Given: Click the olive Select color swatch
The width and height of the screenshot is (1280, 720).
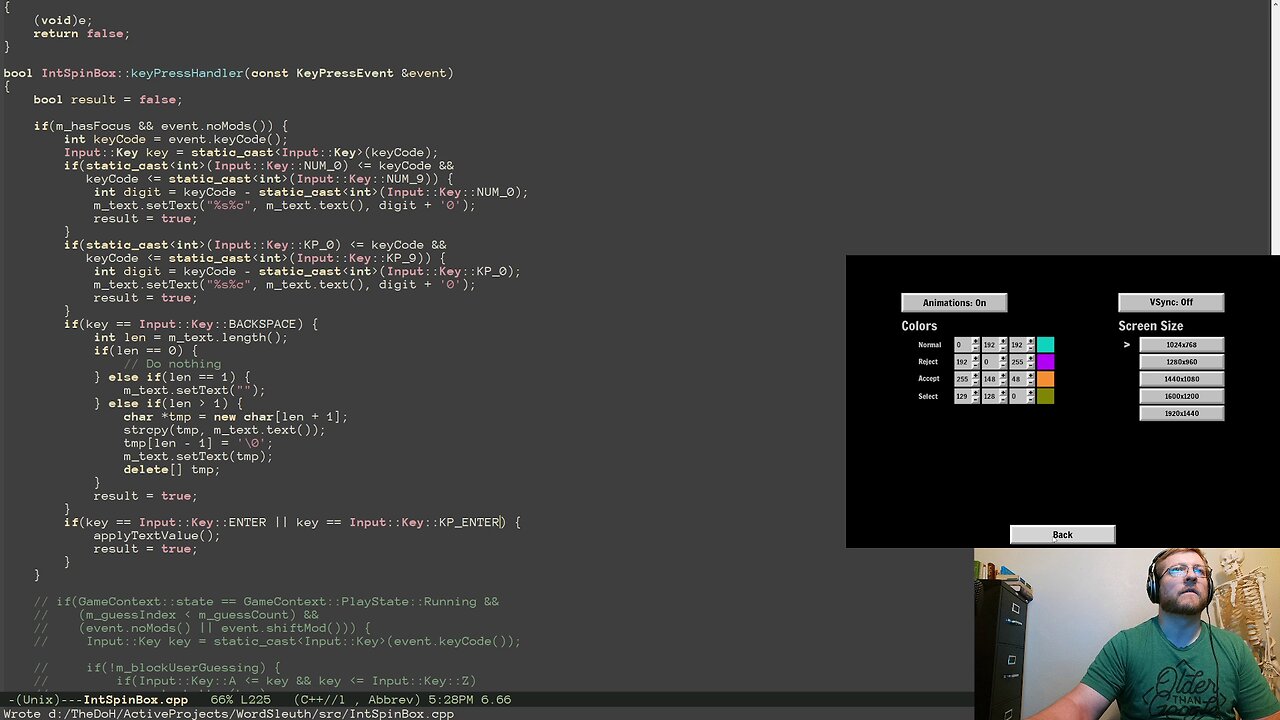Looking at the screenshot, I should click(x=1045, y=395).
